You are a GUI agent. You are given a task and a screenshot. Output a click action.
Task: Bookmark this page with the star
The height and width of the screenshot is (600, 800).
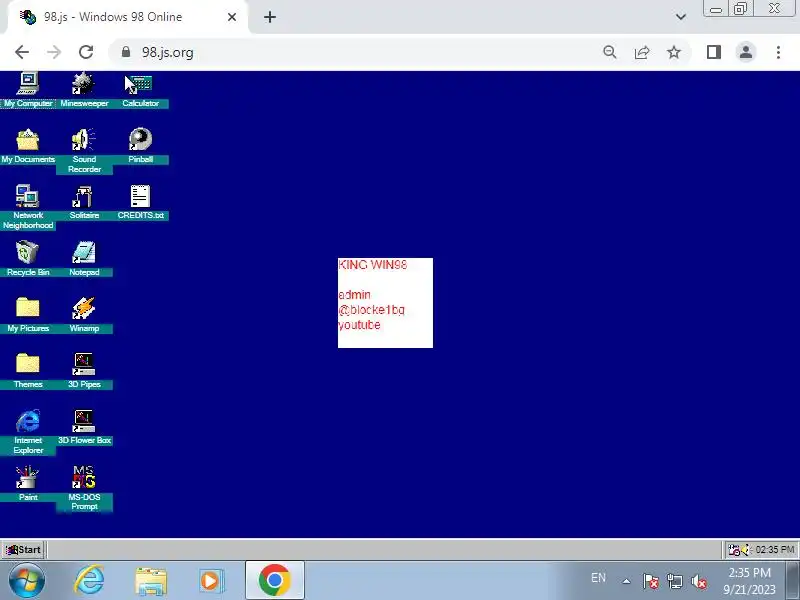(674, 52)
